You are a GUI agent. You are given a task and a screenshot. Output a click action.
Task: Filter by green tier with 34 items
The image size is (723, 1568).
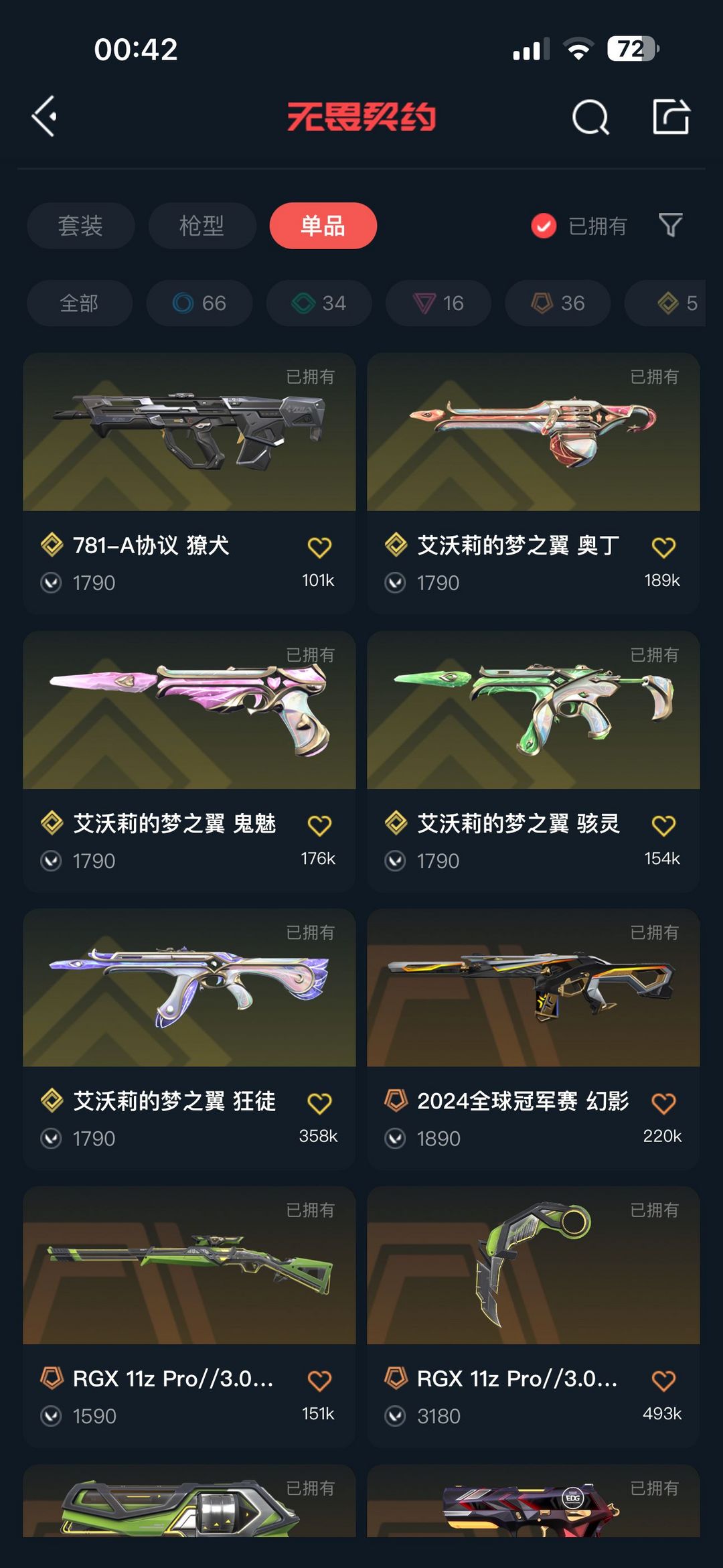pos(319,303)
